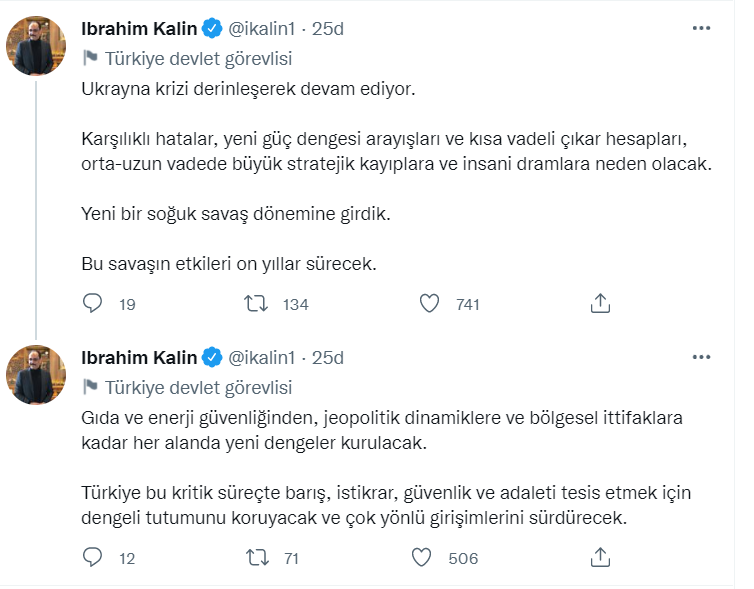
Task: Open @ikalin1 handle on the first tweet
Action: click(x=263, y=29)
